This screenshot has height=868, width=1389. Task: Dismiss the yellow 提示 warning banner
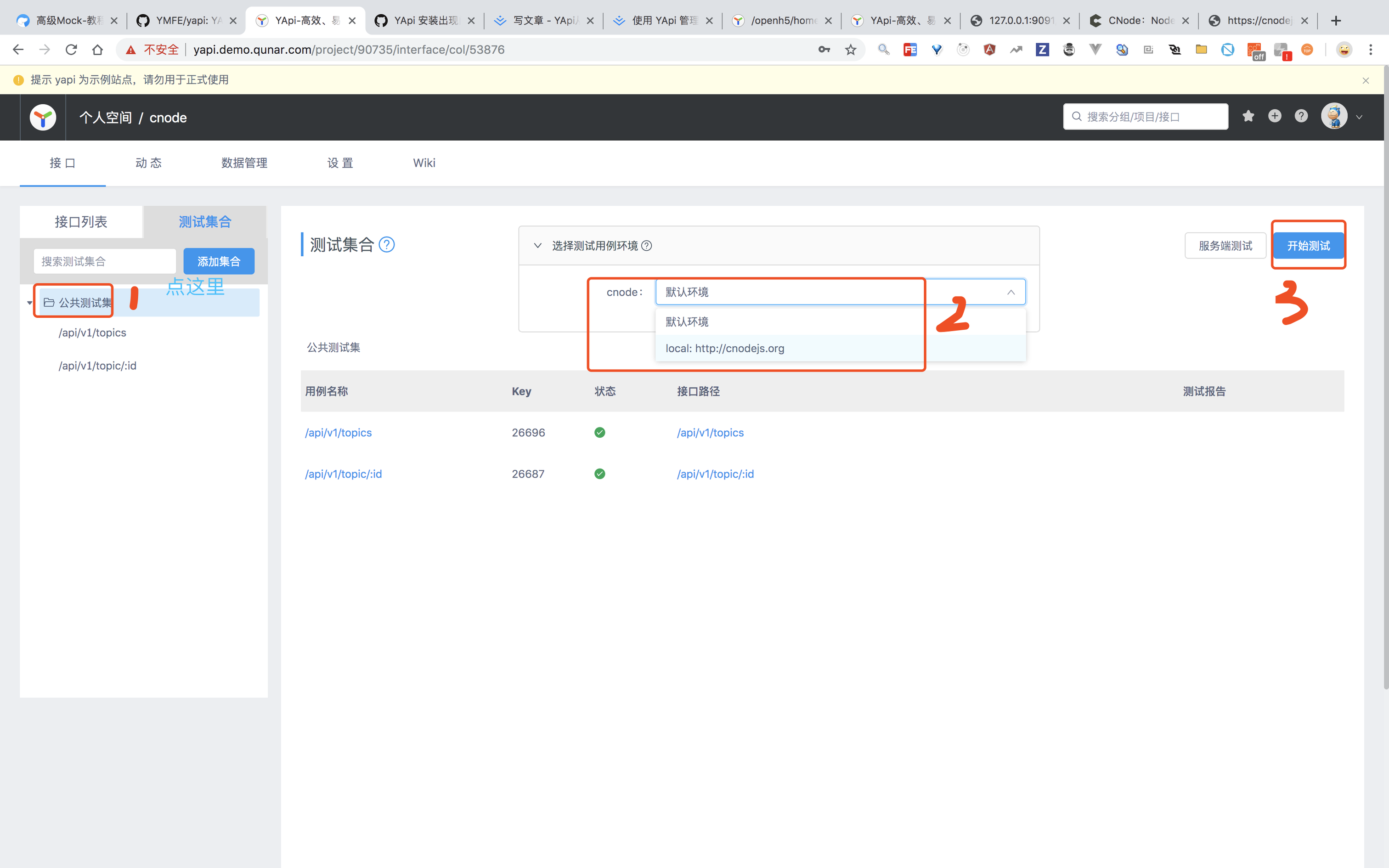(1366, 80)
